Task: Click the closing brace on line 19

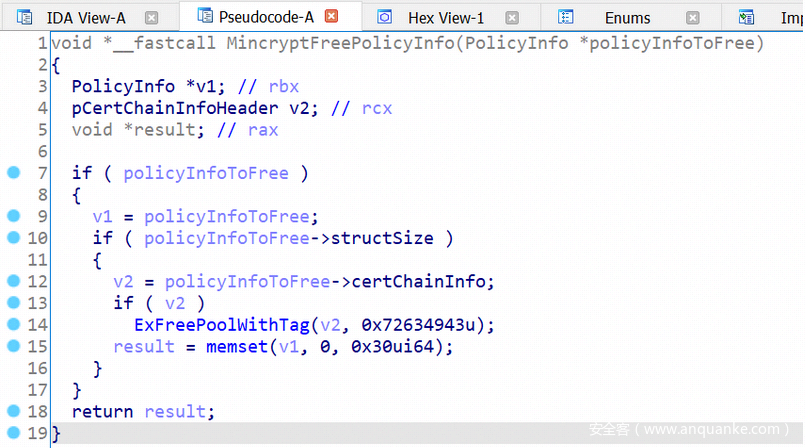Action: pyautogui.click(x=56, y=434)
